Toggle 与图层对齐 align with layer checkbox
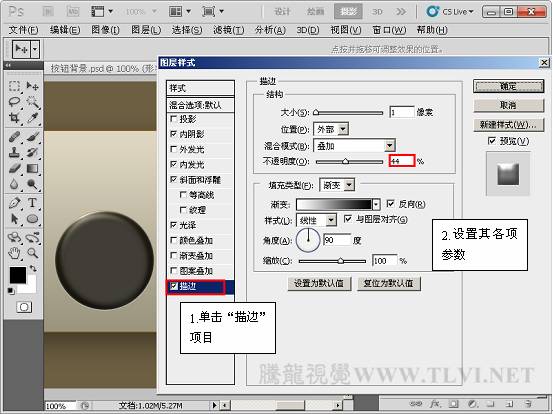The image size is (553, 414). (x=348, y=219)
